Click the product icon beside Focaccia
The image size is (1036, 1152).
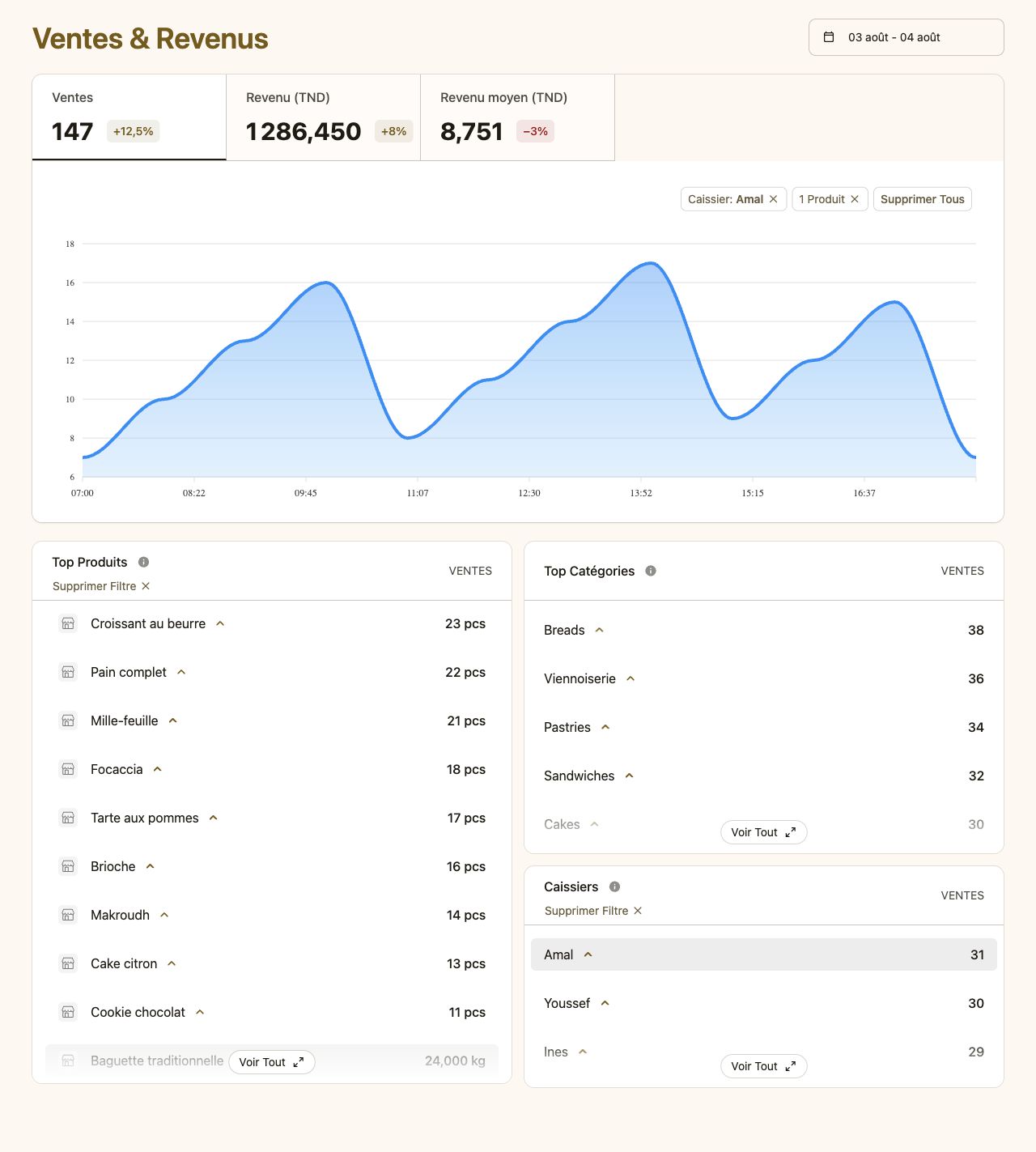coord(68,769)
